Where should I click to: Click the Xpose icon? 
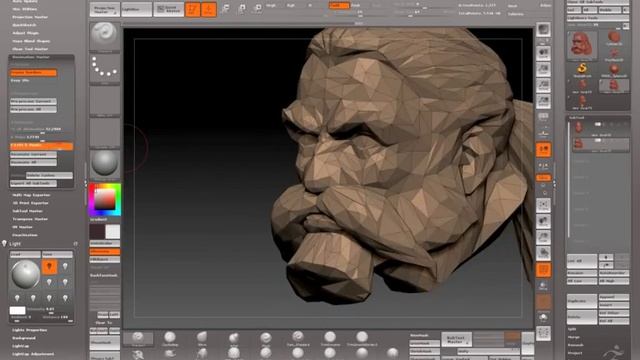pos(543,333)
